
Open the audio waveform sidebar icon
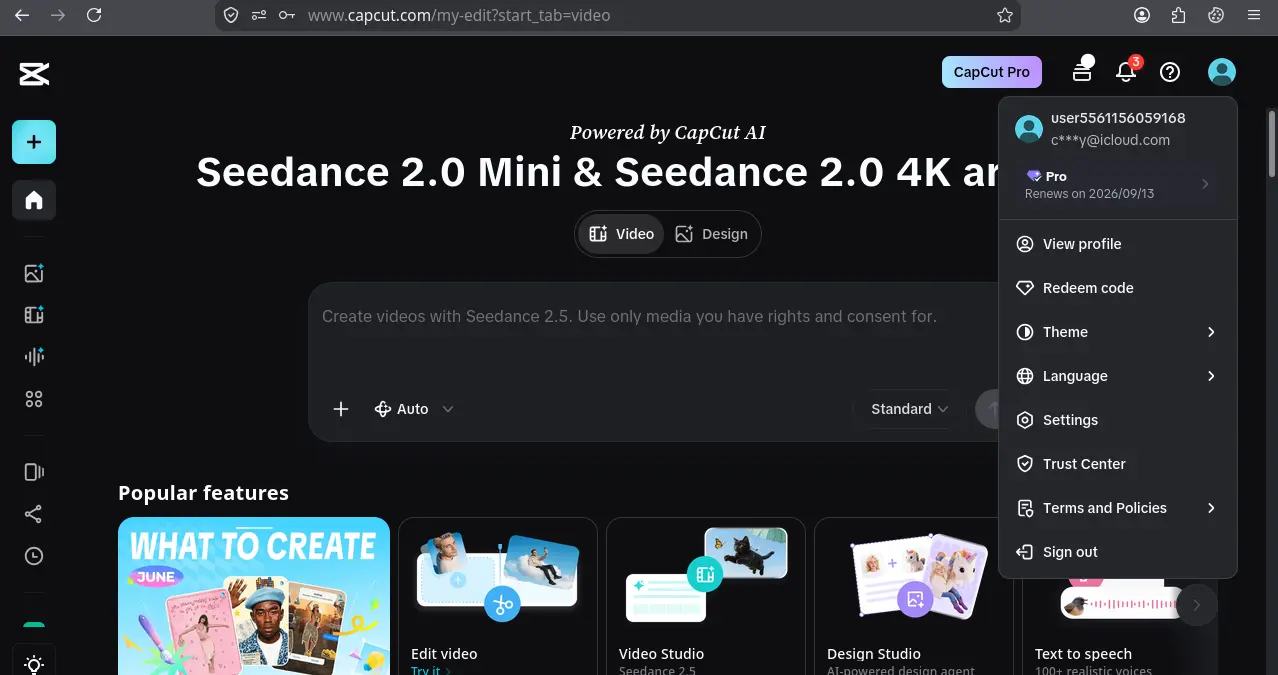34,357
